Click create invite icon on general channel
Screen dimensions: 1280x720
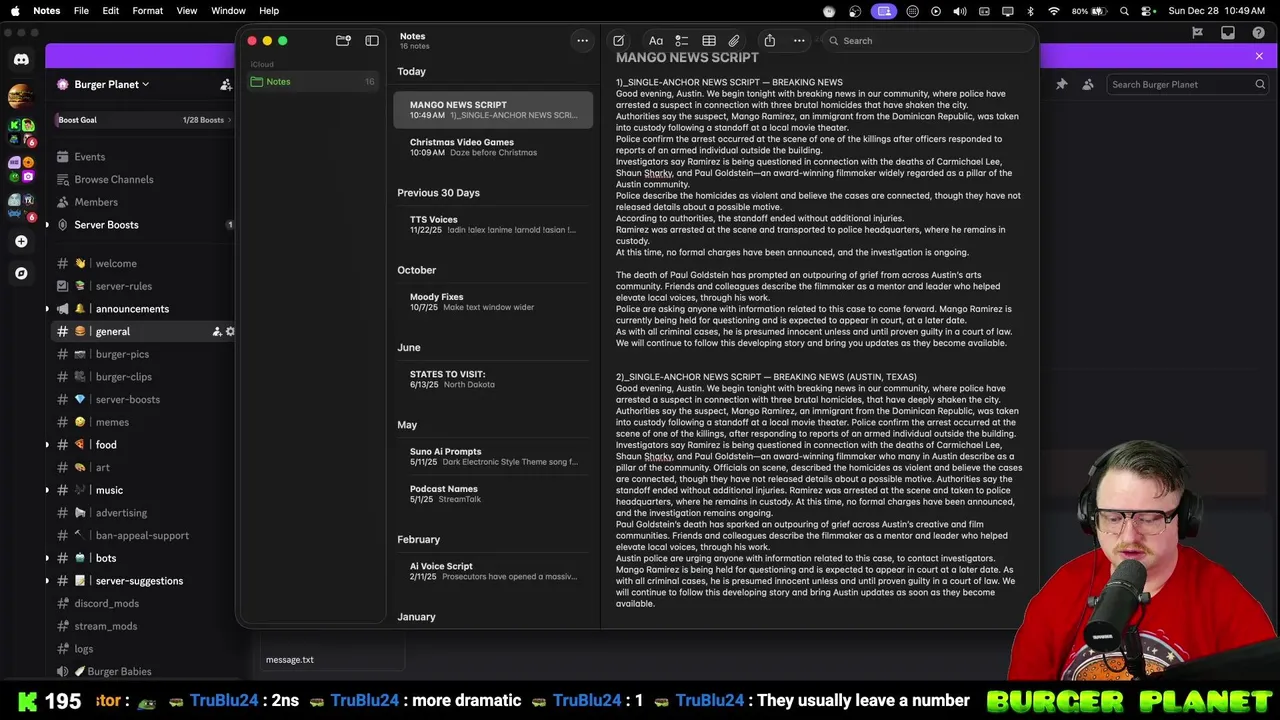coord(216,332)
